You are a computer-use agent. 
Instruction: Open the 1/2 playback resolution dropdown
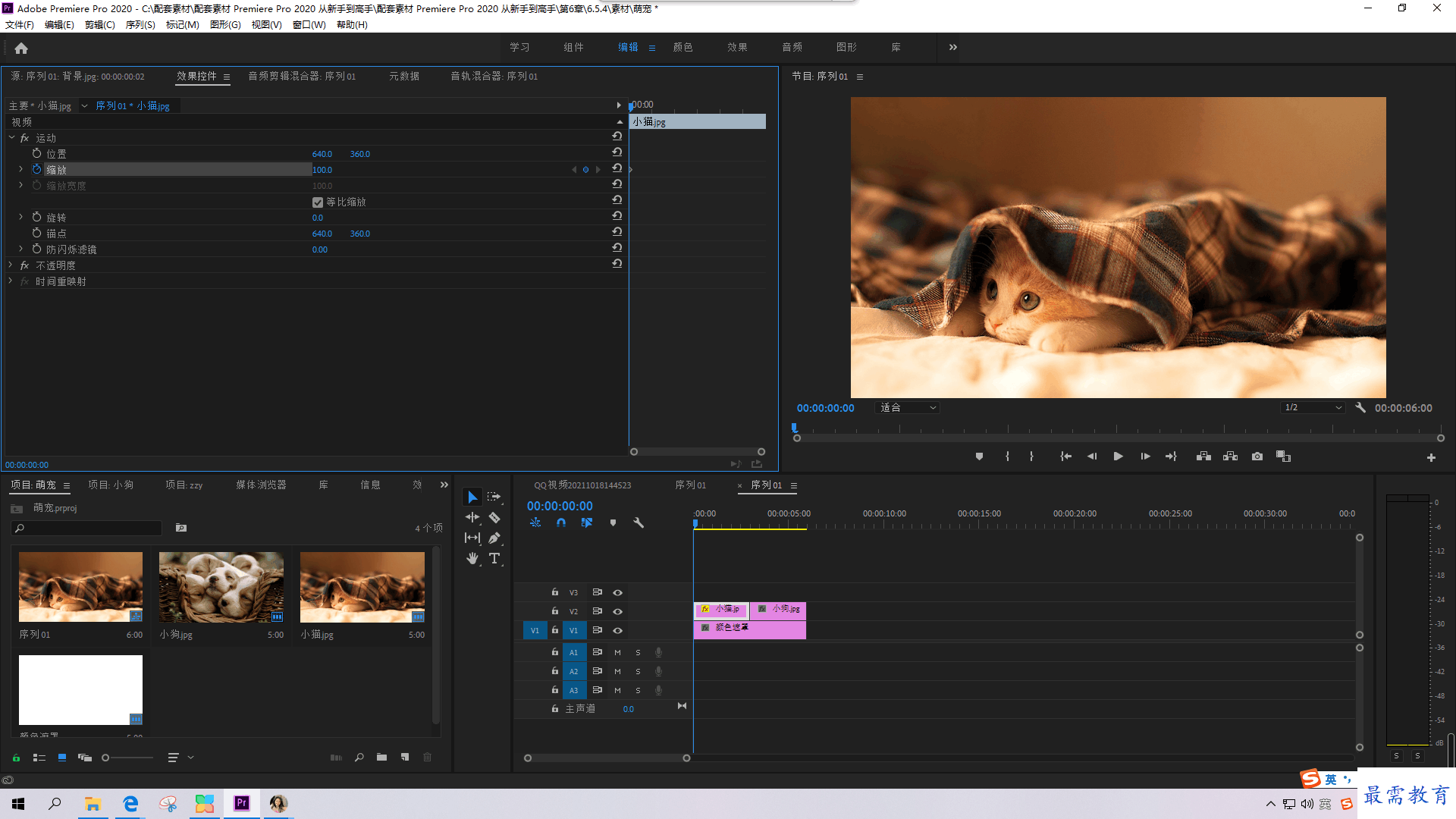coord(1313,407)
